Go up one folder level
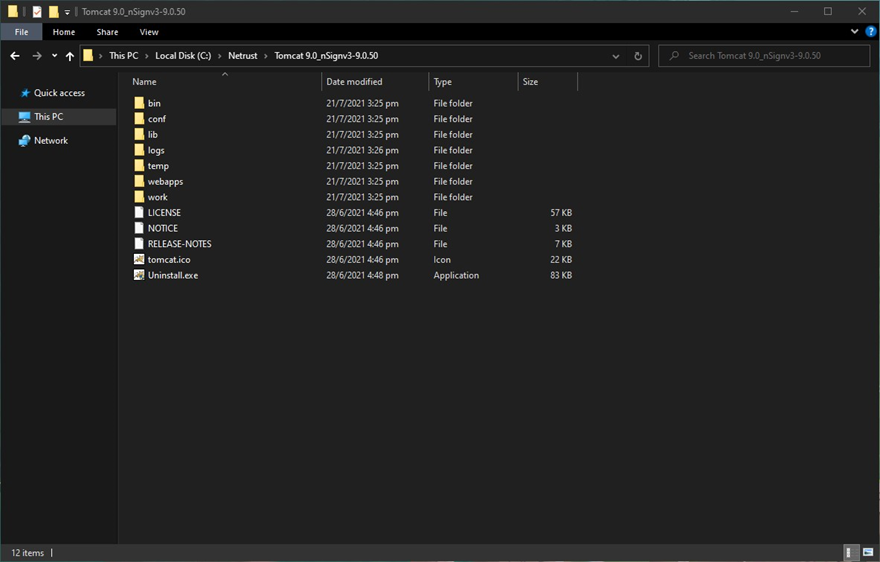This screenshot has width=880, height=562. [70, 56]
